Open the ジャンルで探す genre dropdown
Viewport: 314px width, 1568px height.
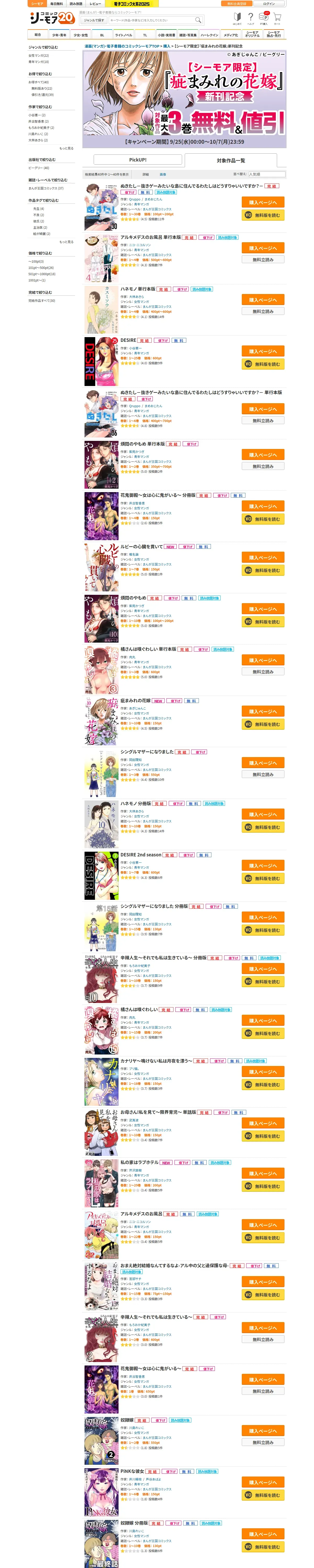[x=94, y=20]
